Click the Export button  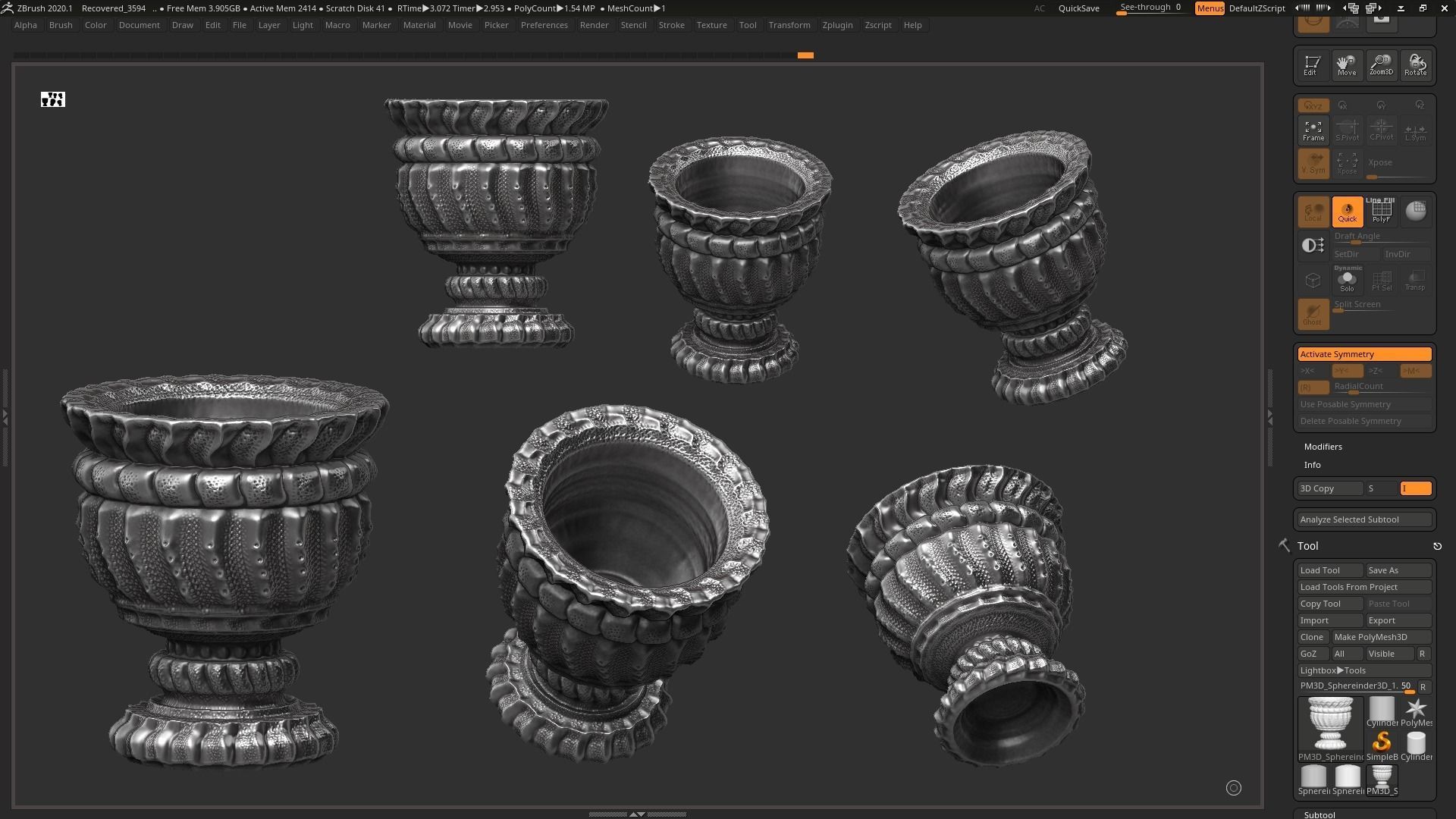(x=1398, y=620)
